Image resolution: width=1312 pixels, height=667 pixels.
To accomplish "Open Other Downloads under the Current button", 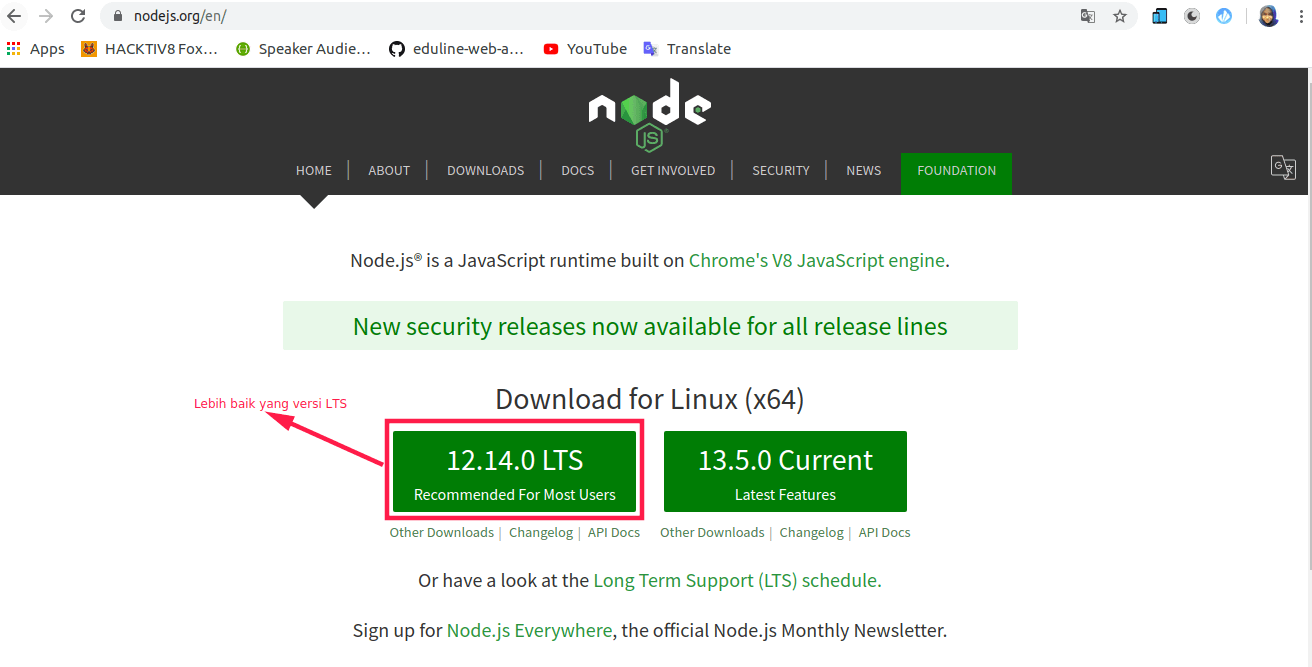I will tap(712, 533).
